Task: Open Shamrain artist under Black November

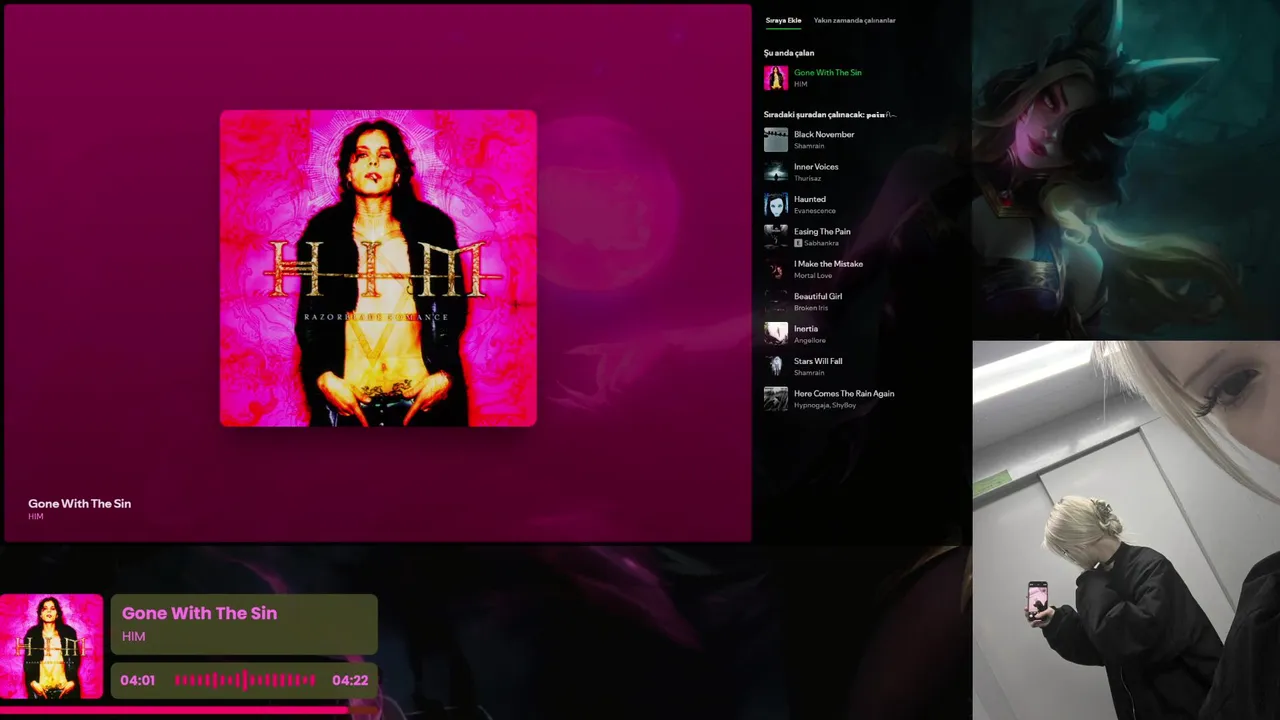Action: point(809,146)
